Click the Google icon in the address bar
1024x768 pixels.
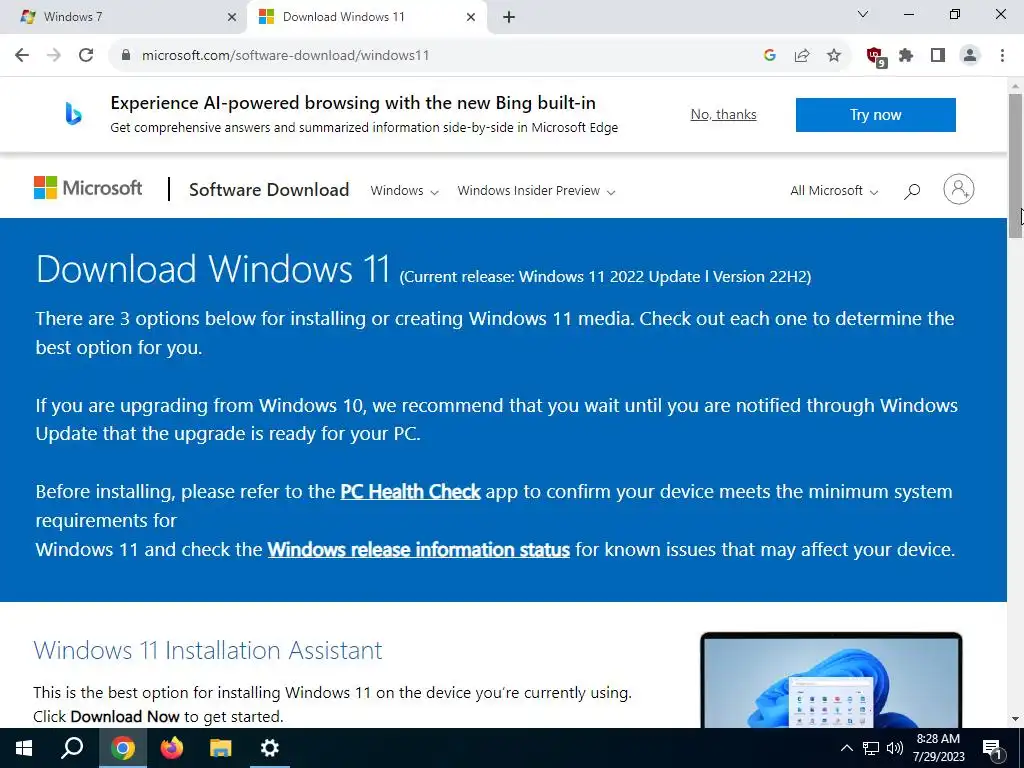coord(770,56)
